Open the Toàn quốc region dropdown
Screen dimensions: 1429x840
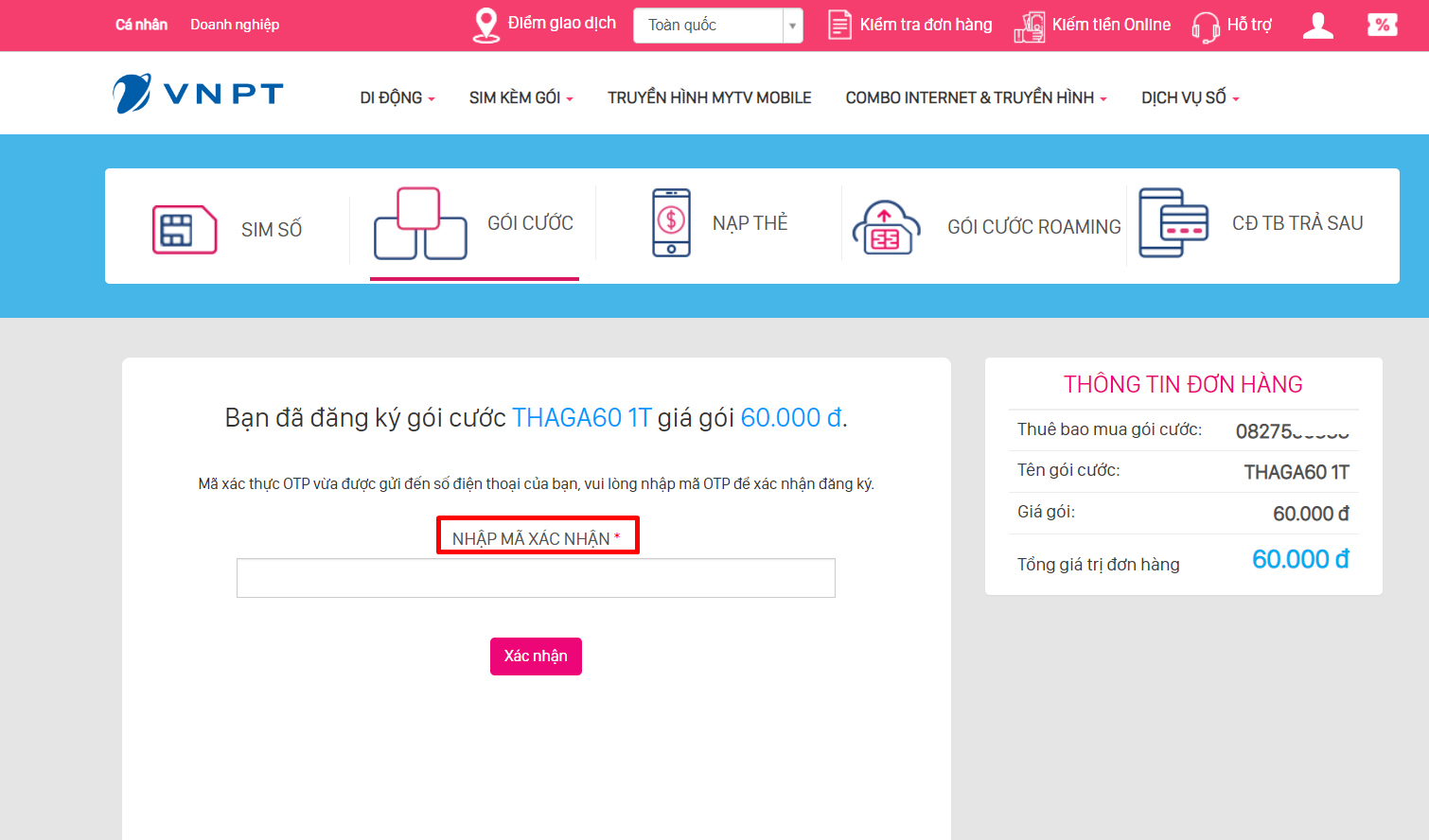point(717,26)
